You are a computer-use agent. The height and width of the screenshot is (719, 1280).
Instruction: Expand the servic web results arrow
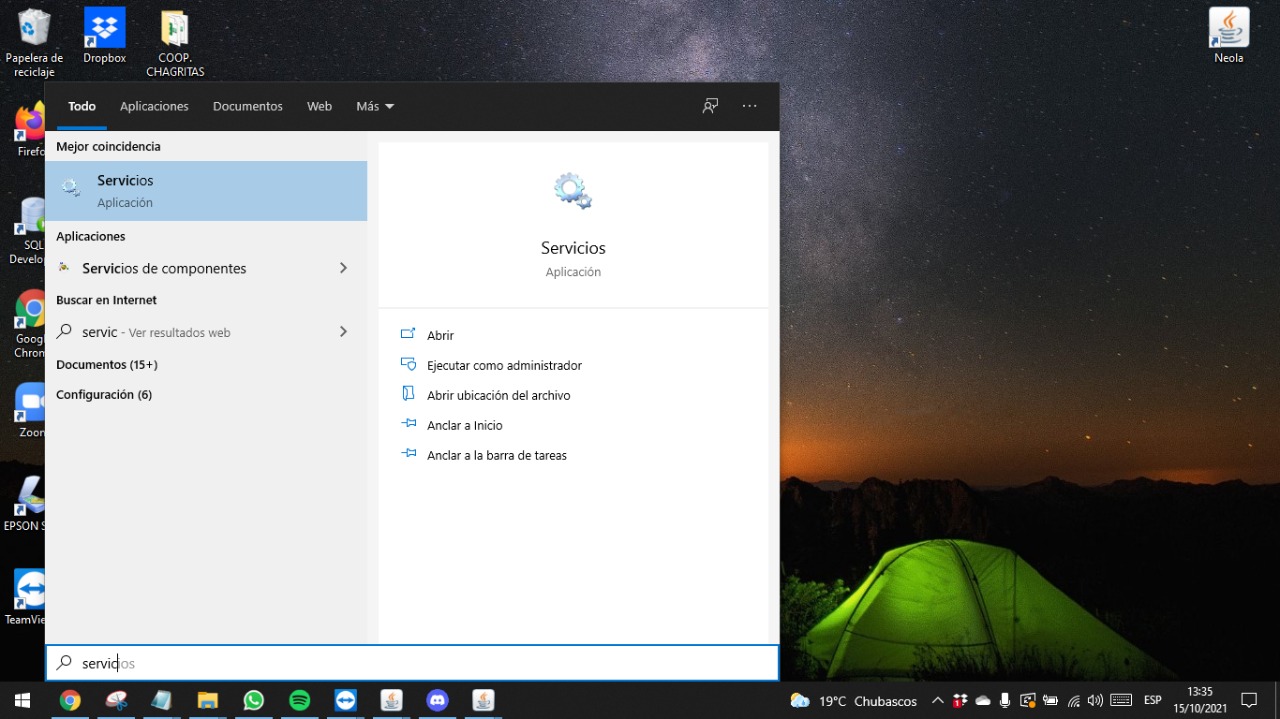pyautogui.click(x=343, y=332)
